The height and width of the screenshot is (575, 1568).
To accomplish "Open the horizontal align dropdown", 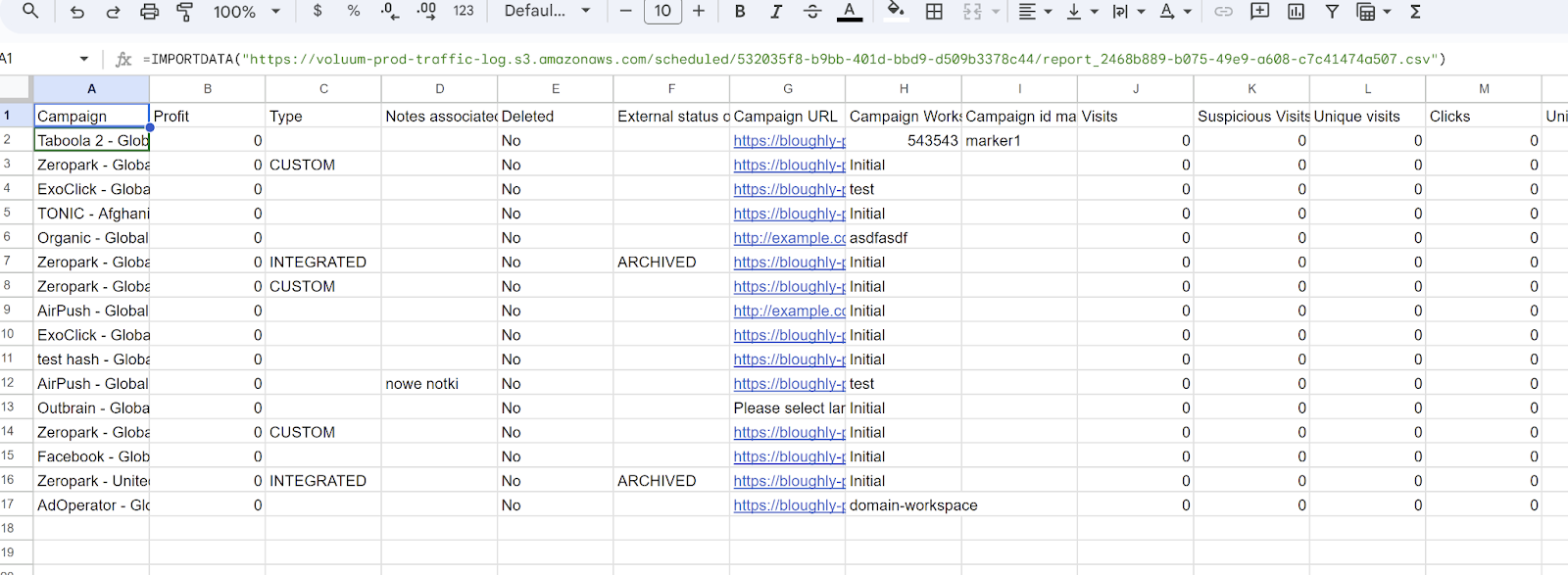I will click(x=1035, y=12).
